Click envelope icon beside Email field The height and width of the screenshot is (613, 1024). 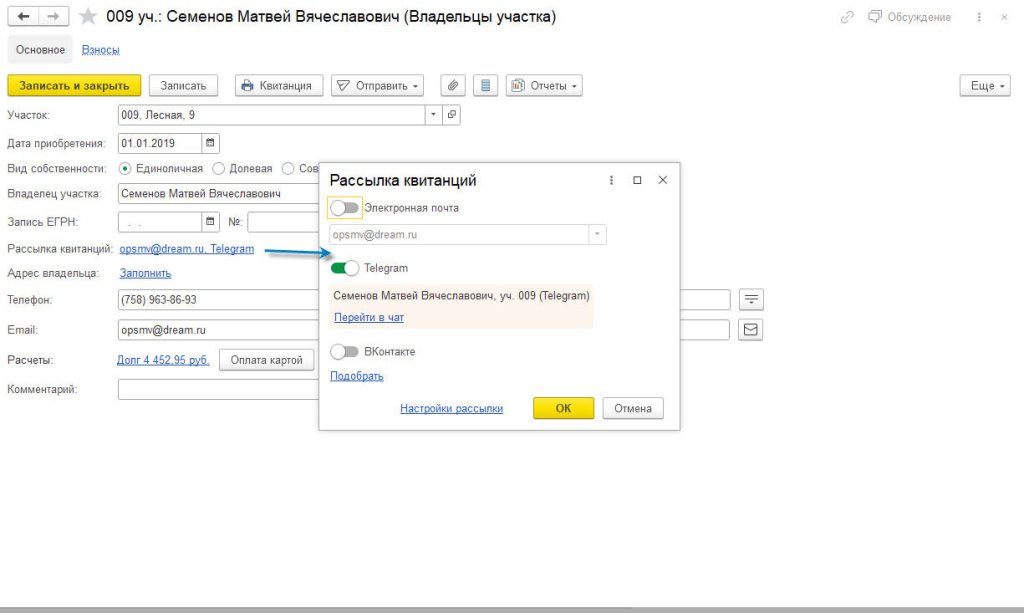750,329
